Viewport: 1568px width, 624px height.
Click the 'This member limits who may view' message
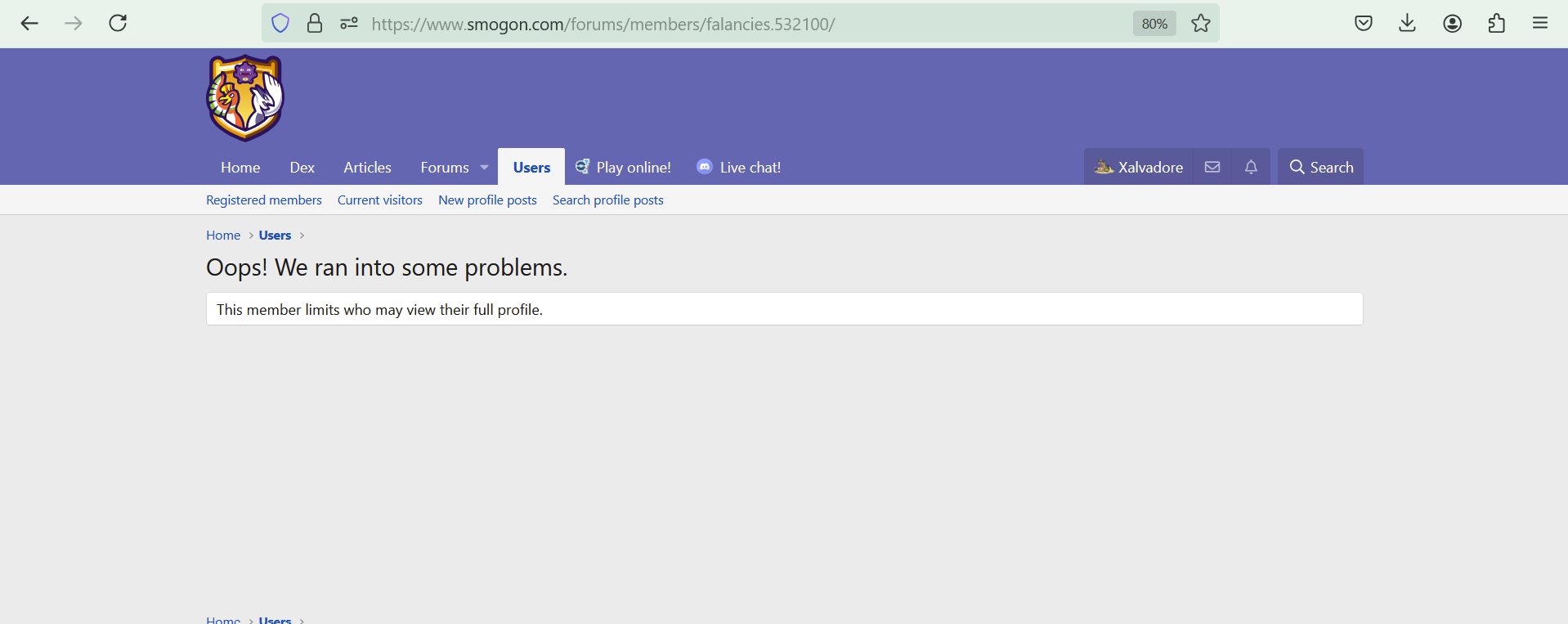(x=379, y=309)
